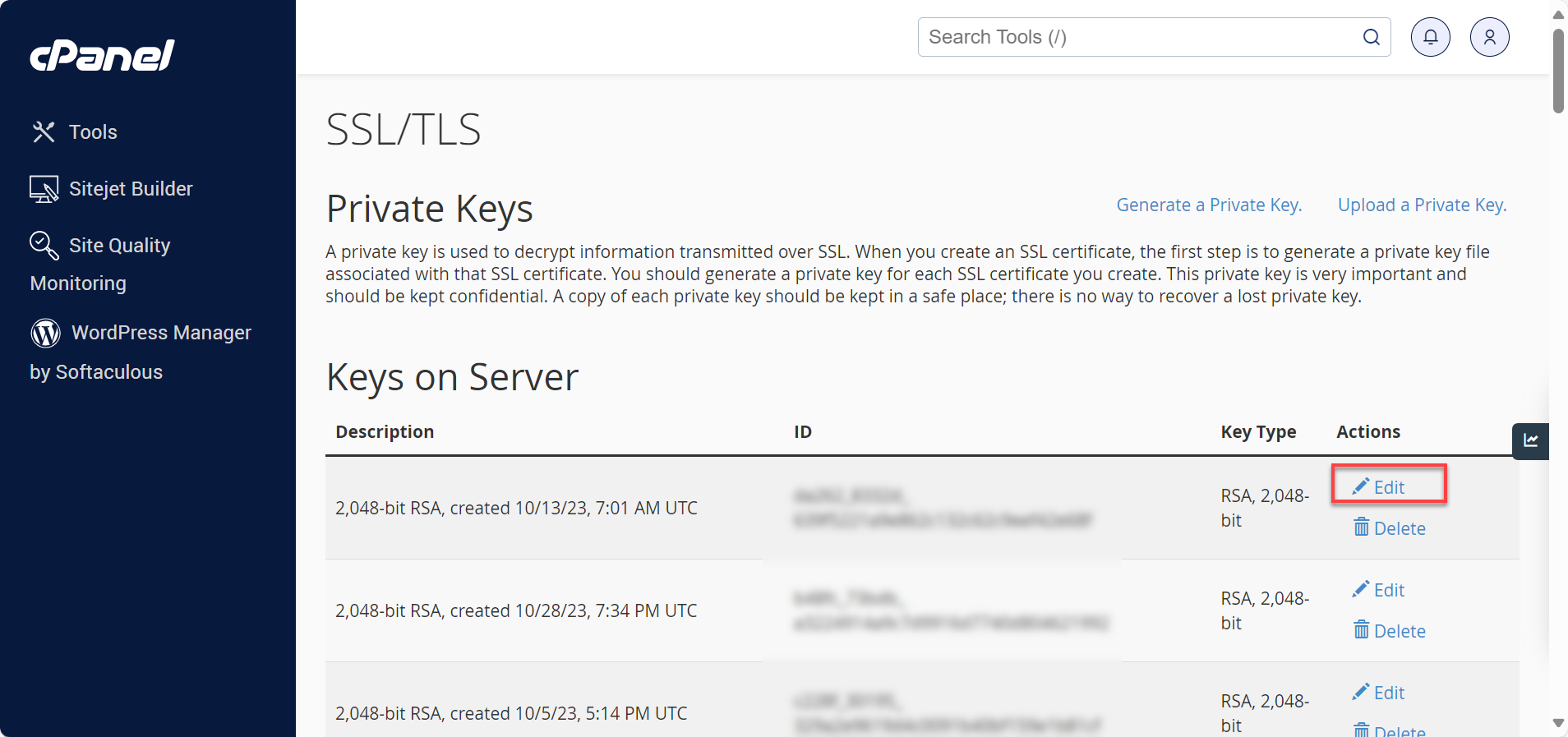Click the Generate a Private Key link
1568x737 pixels.
(1208, 205)
